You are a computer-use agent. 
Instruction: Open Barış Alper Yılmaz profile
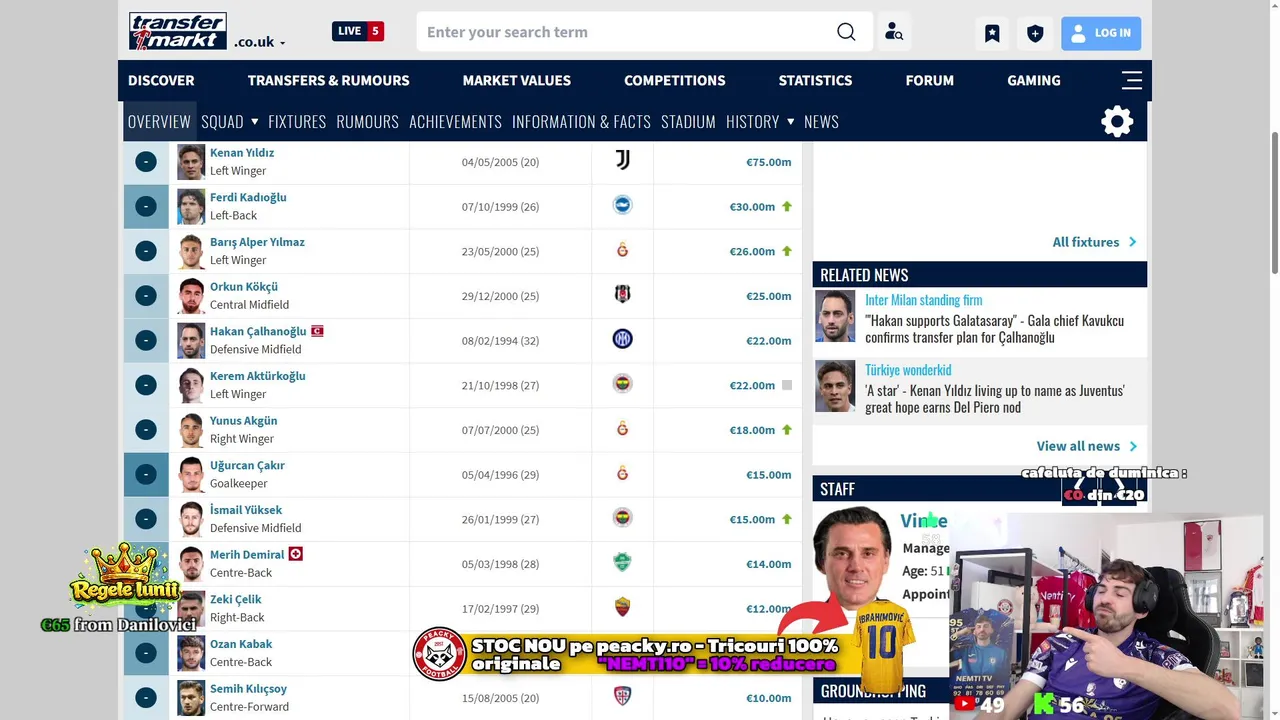click(x=257, y=242)
